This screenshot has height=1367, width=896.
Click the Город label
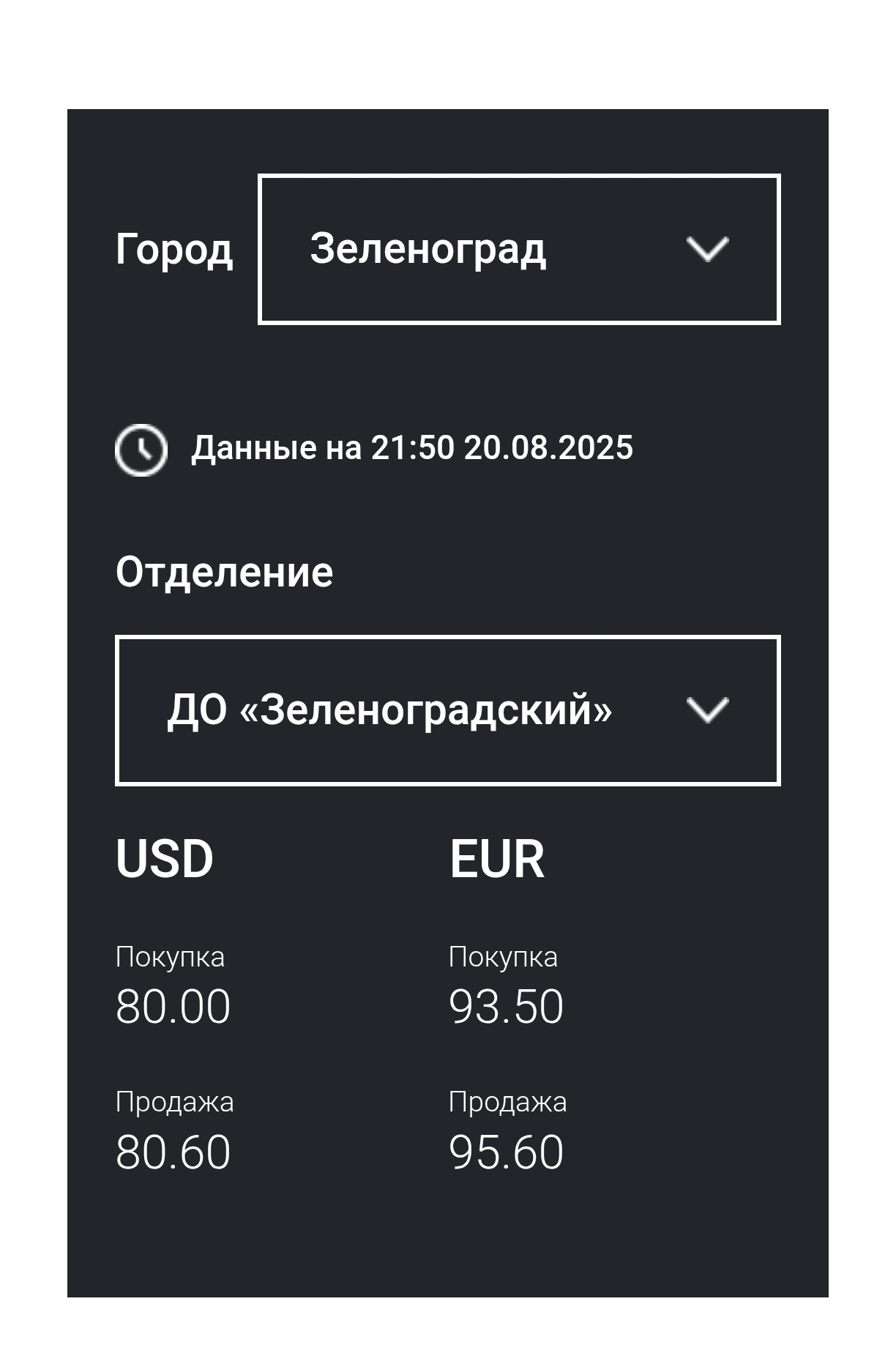tap(174, 250)
